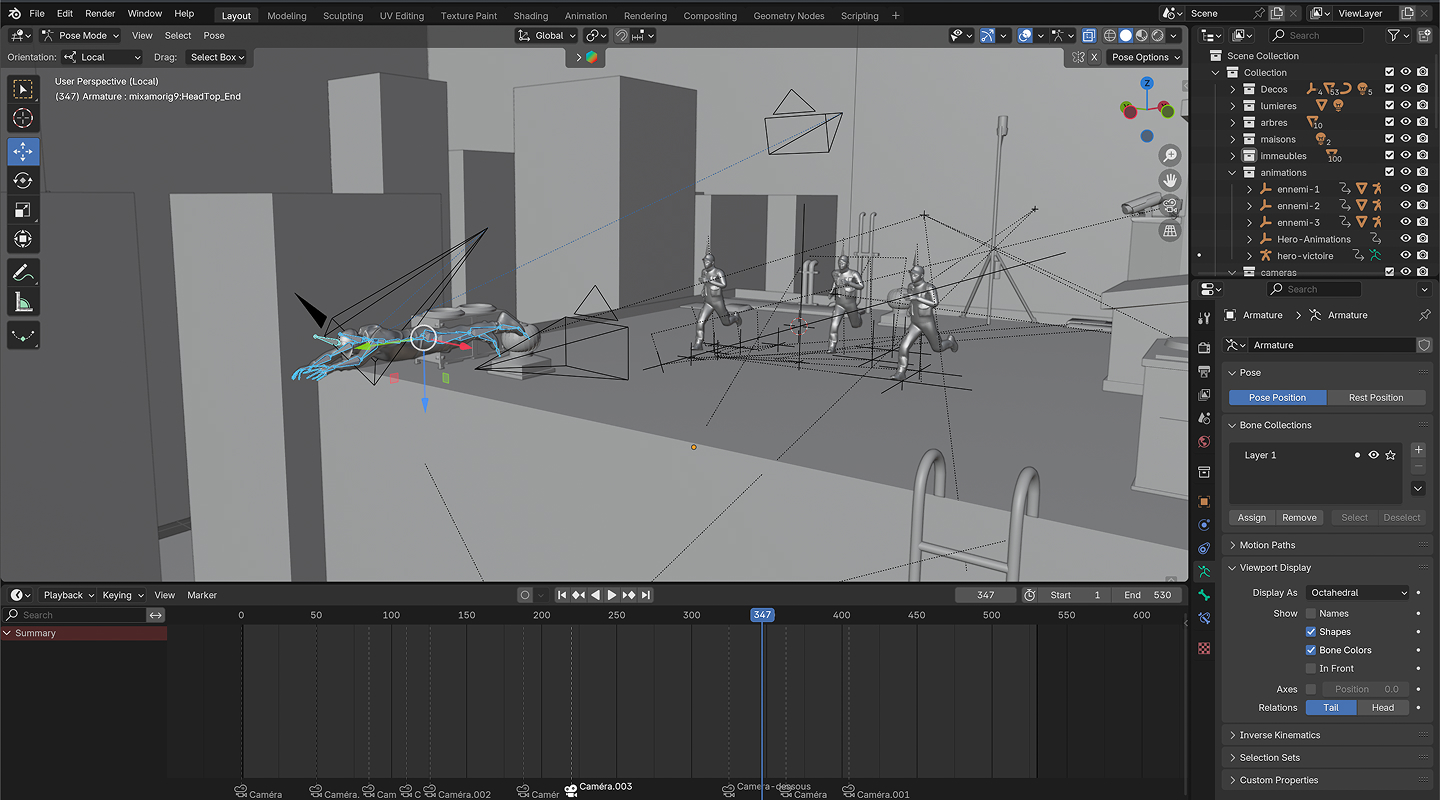Image resolution: width=1440 pixels, height=800 pixels.
Task: Select the Measure tool
Action: tap(23, 302)
